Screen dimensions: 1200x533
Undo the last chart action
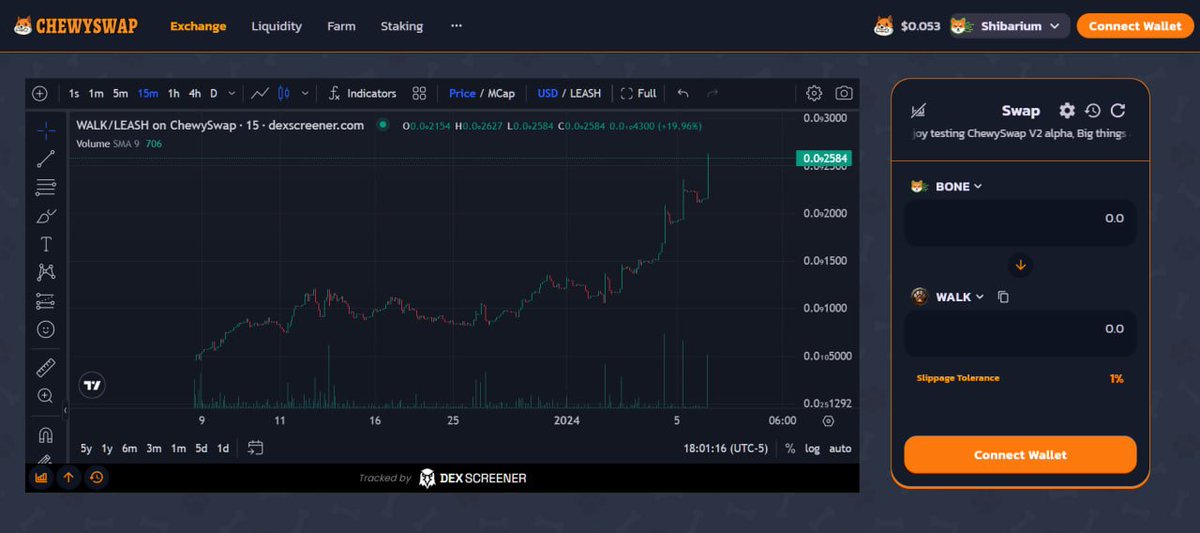click(x=683, y=93)
